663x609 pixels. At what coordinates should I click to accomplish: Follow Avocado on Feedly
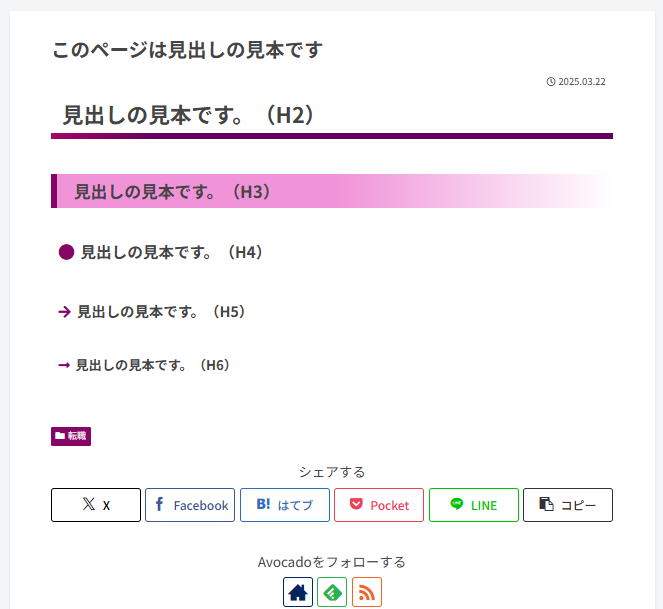pyautogui.click(x=332, y=592)
